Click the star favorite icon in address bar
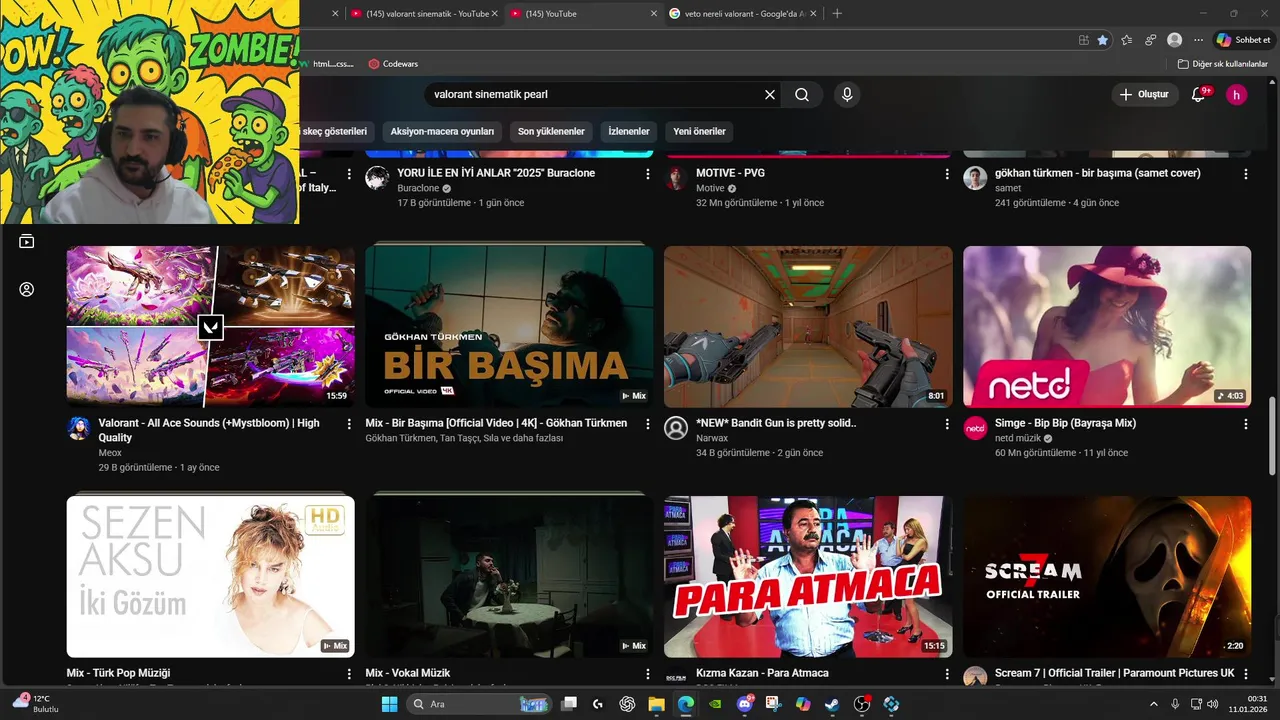The width and height of the screenshot is (1280, 720). pos(1103,40)
